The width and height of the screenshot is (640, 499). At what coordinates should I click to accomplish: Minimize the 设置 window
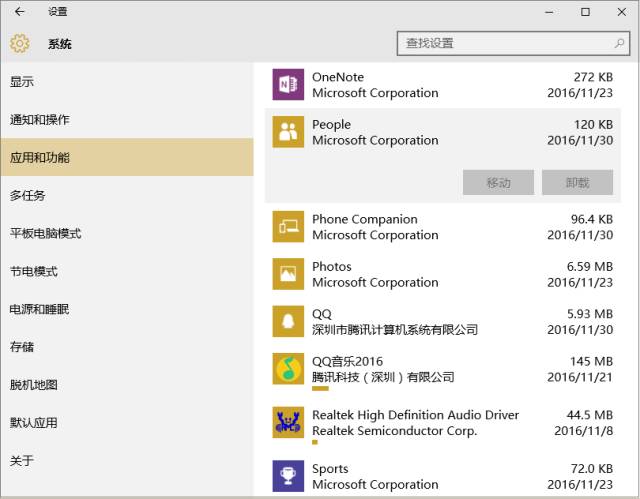point(549,12)
